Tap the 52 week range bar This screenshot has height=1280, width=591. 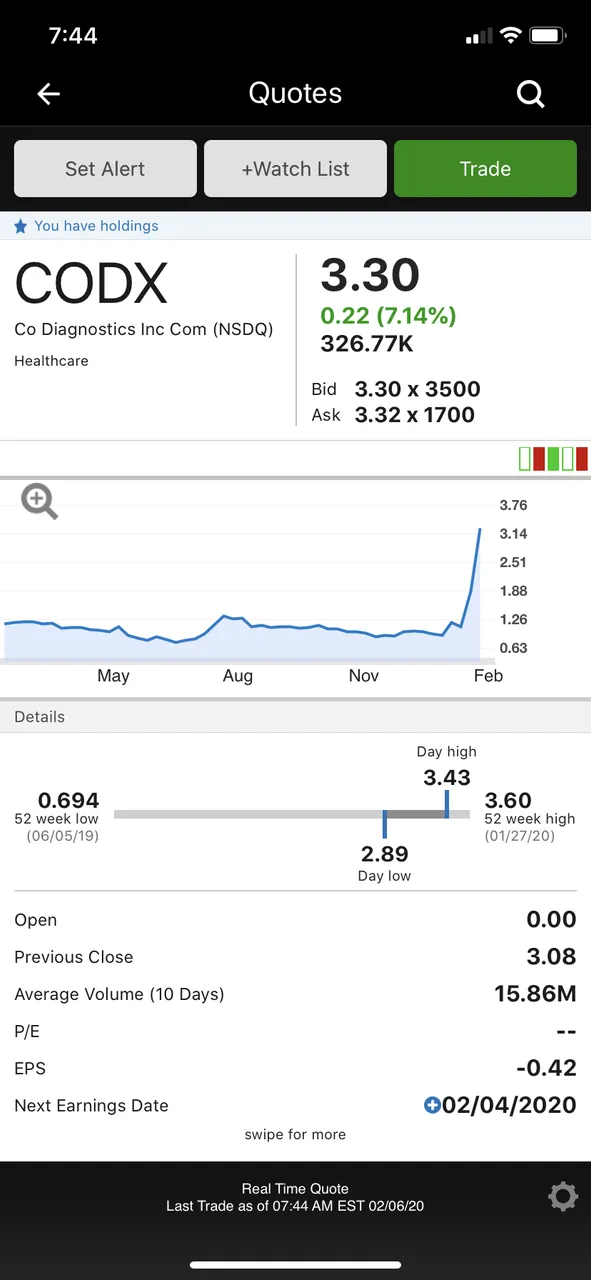[x=292, y=815]
